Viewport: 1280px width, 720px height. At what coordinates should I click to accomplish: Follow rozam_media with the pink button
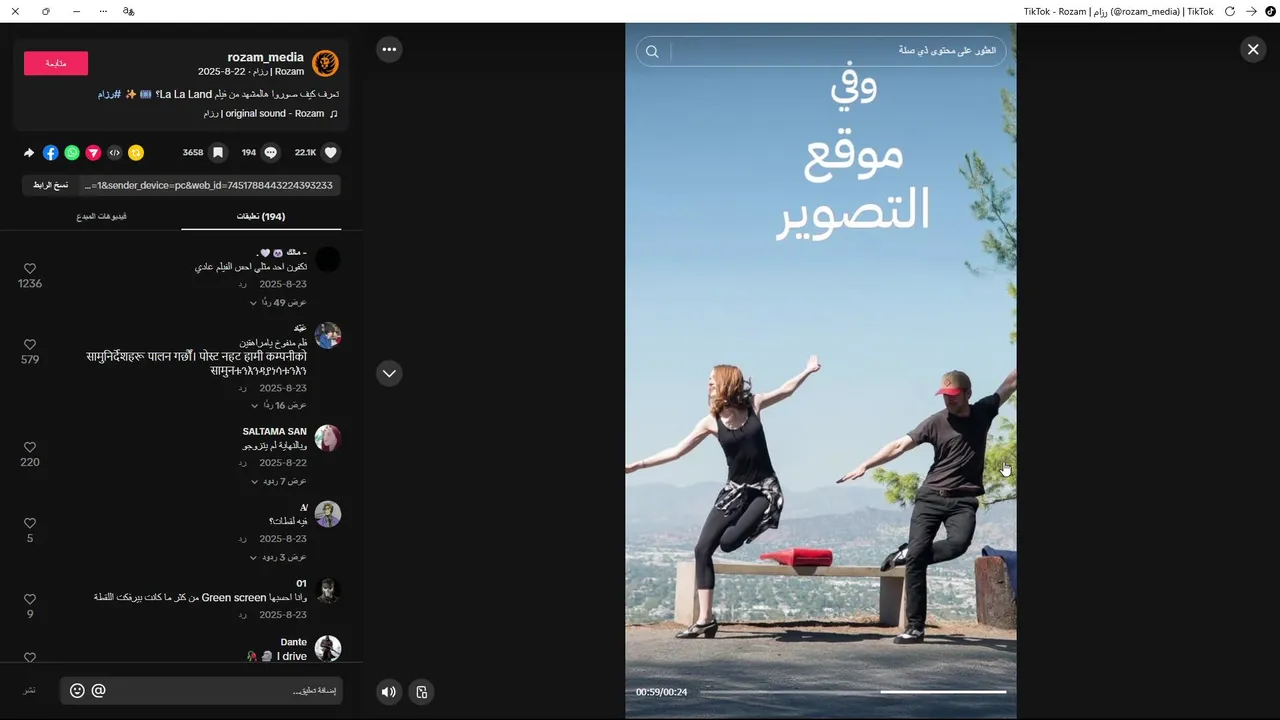(56, 63)
